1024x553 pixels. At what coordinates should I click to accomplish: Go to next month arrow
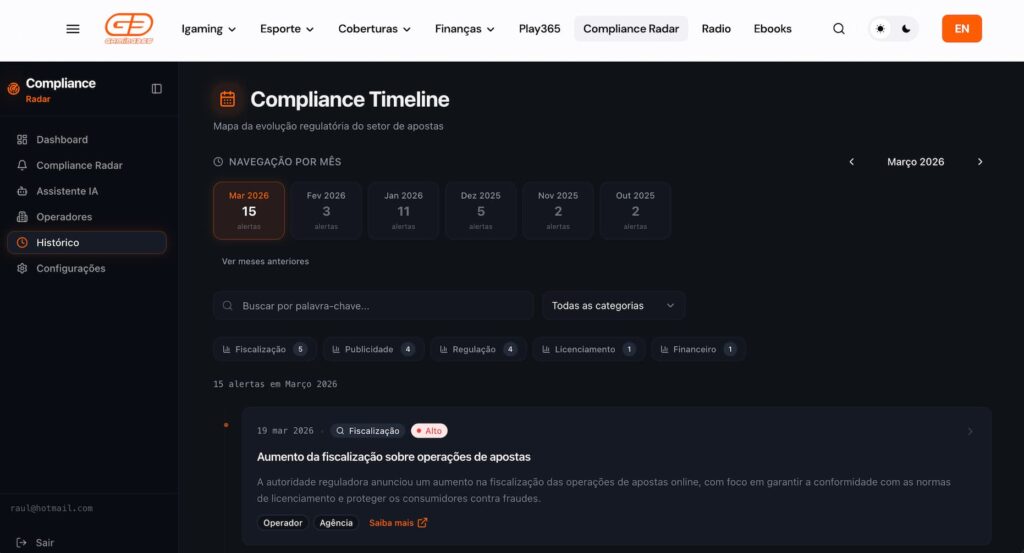pyautogui.click(x=980, y=162)
